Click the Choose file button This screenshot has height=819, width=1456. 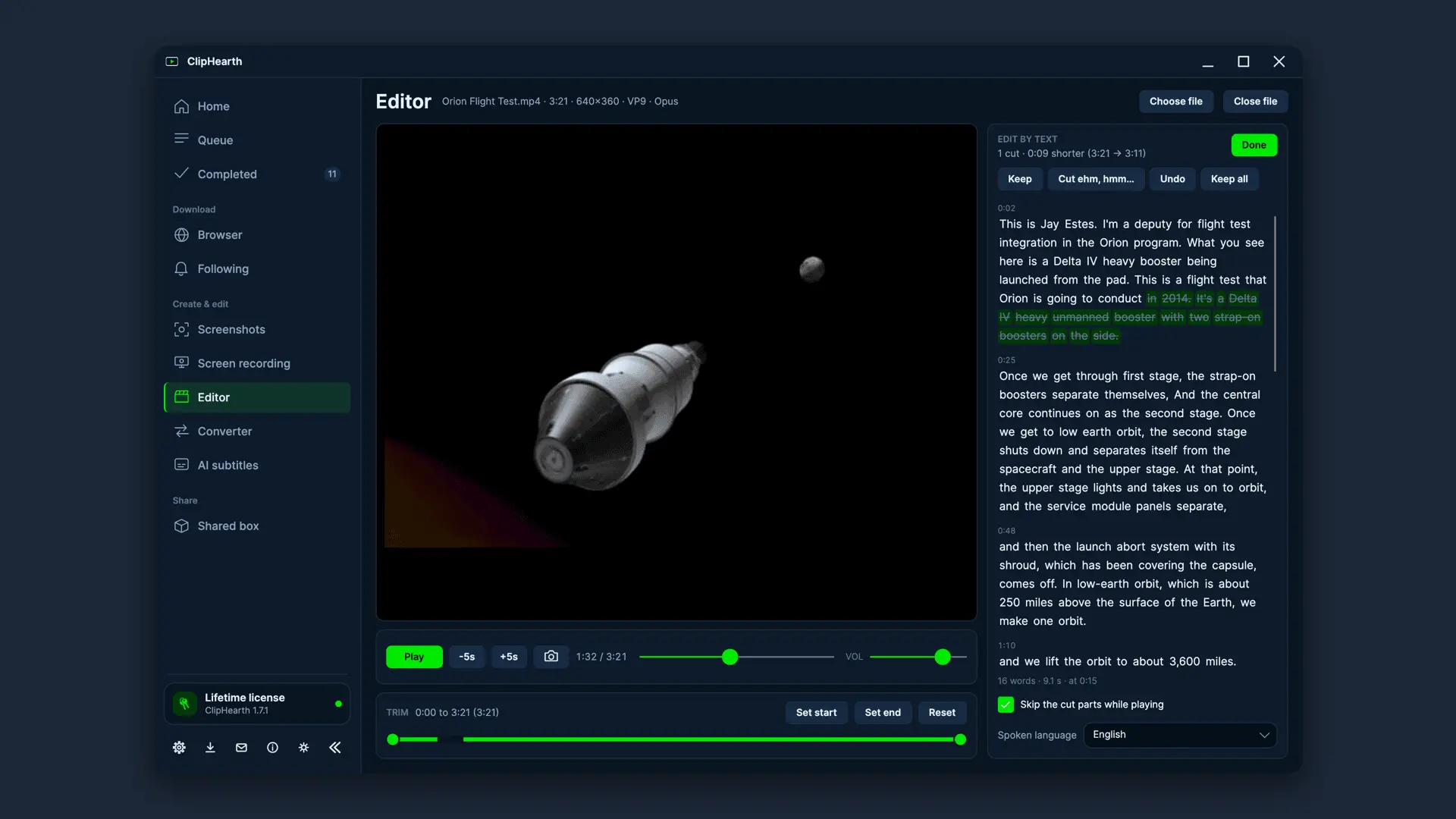(x=1175, y=102)
